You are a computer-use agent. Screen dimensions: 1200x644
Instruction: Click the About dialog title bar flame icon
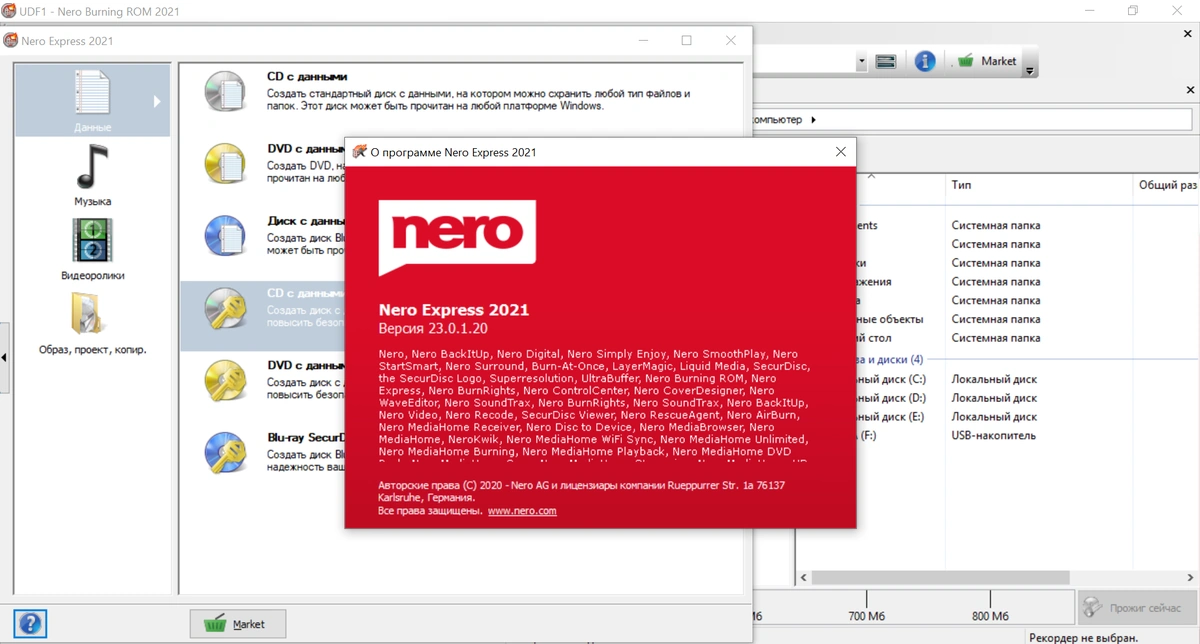click(358, 153)
